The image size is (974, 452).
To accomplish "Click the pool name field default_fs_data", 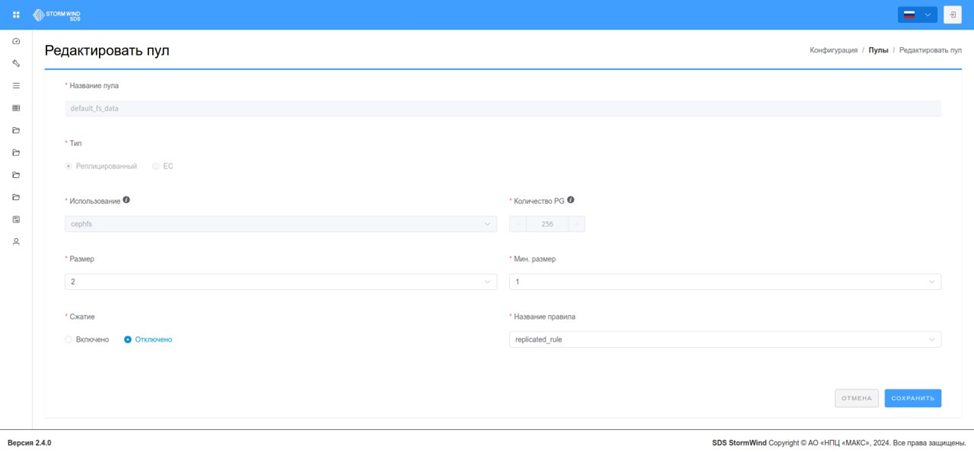I will [503, 109].
